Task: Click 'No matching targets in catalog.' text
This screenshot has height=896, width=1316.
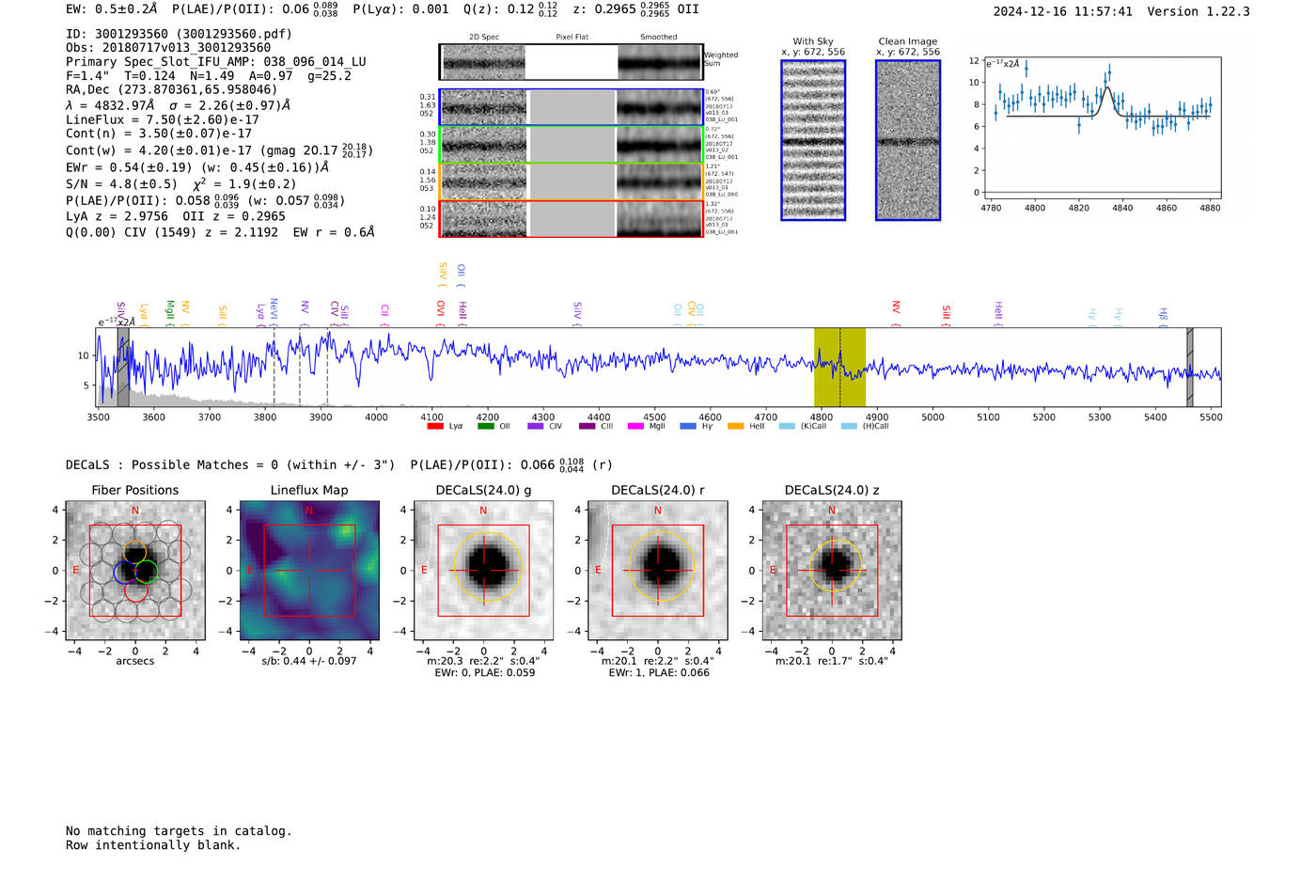Action: (179, 831)
